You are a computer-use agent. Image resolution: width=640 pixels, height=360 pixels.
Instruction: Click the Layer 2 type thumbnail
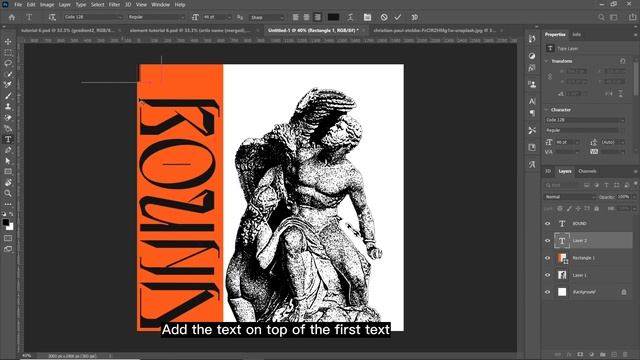click(x=562, y=241)
